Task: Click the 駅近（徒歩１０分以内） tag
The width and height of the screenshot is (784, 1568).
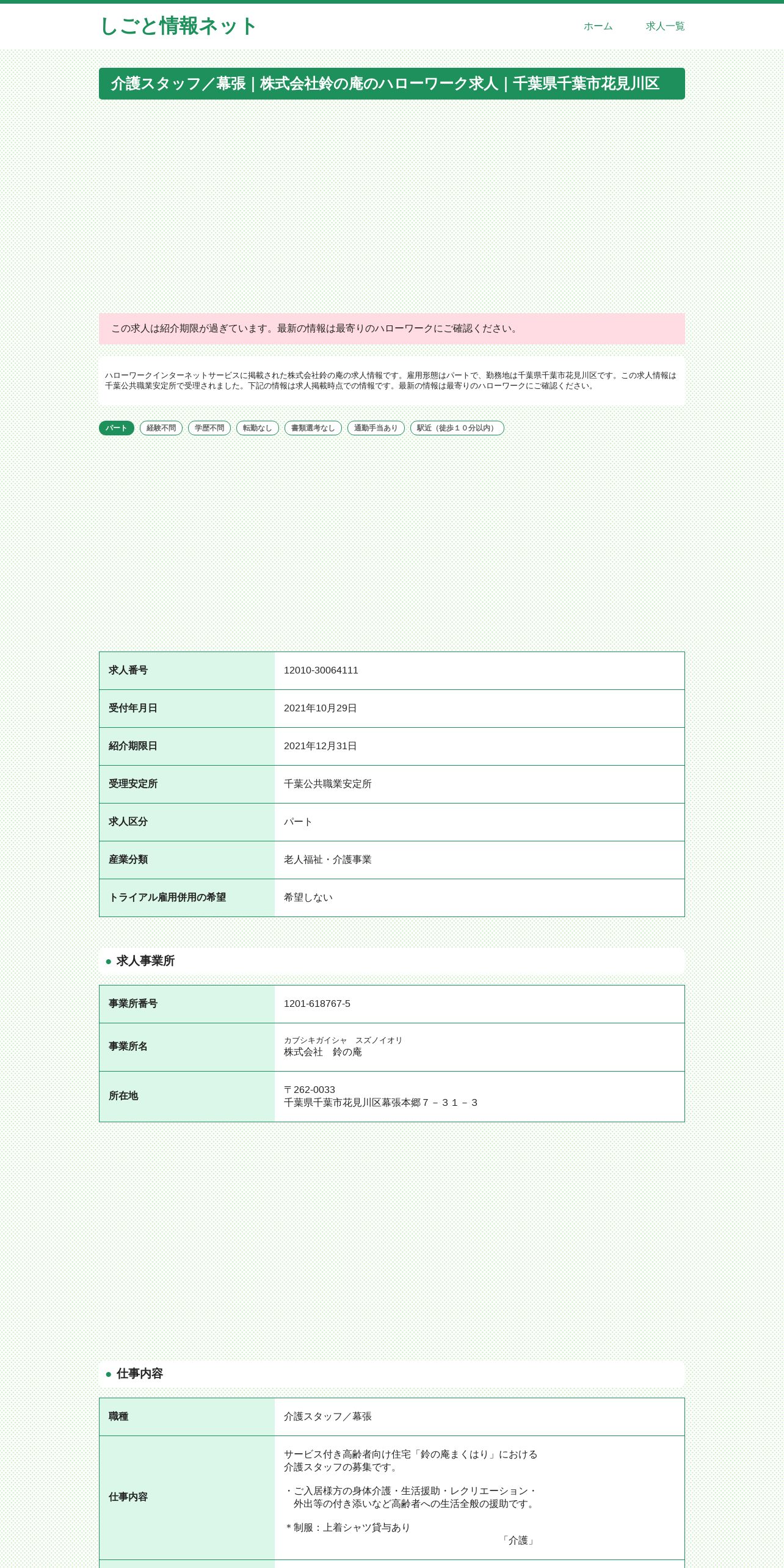Action: 457,428
